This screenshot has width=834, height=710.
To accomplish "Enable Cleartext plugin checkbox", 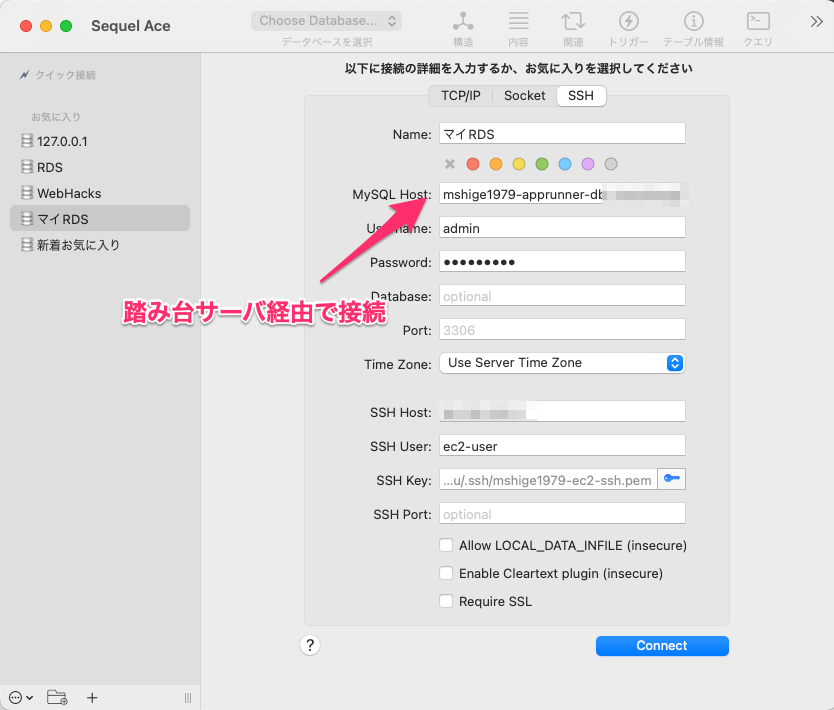I will point(446,573).
